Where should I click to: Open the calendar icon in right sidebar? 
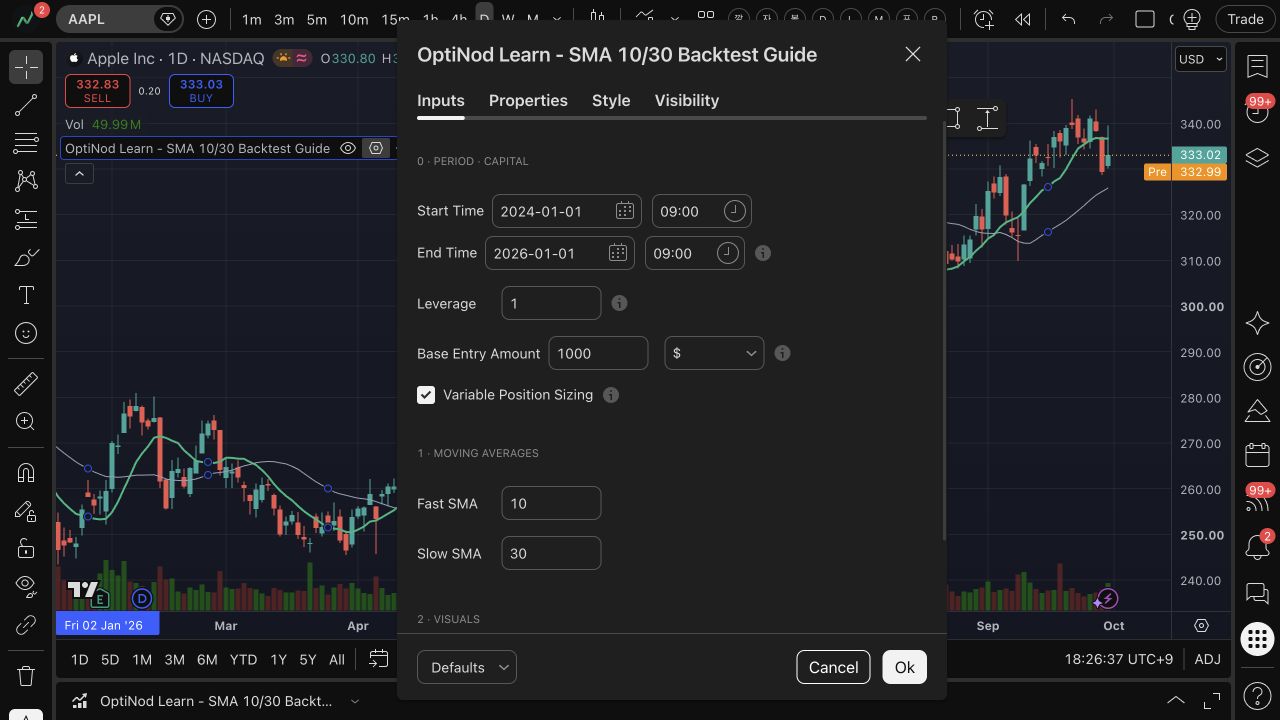tap(1257, 454)
